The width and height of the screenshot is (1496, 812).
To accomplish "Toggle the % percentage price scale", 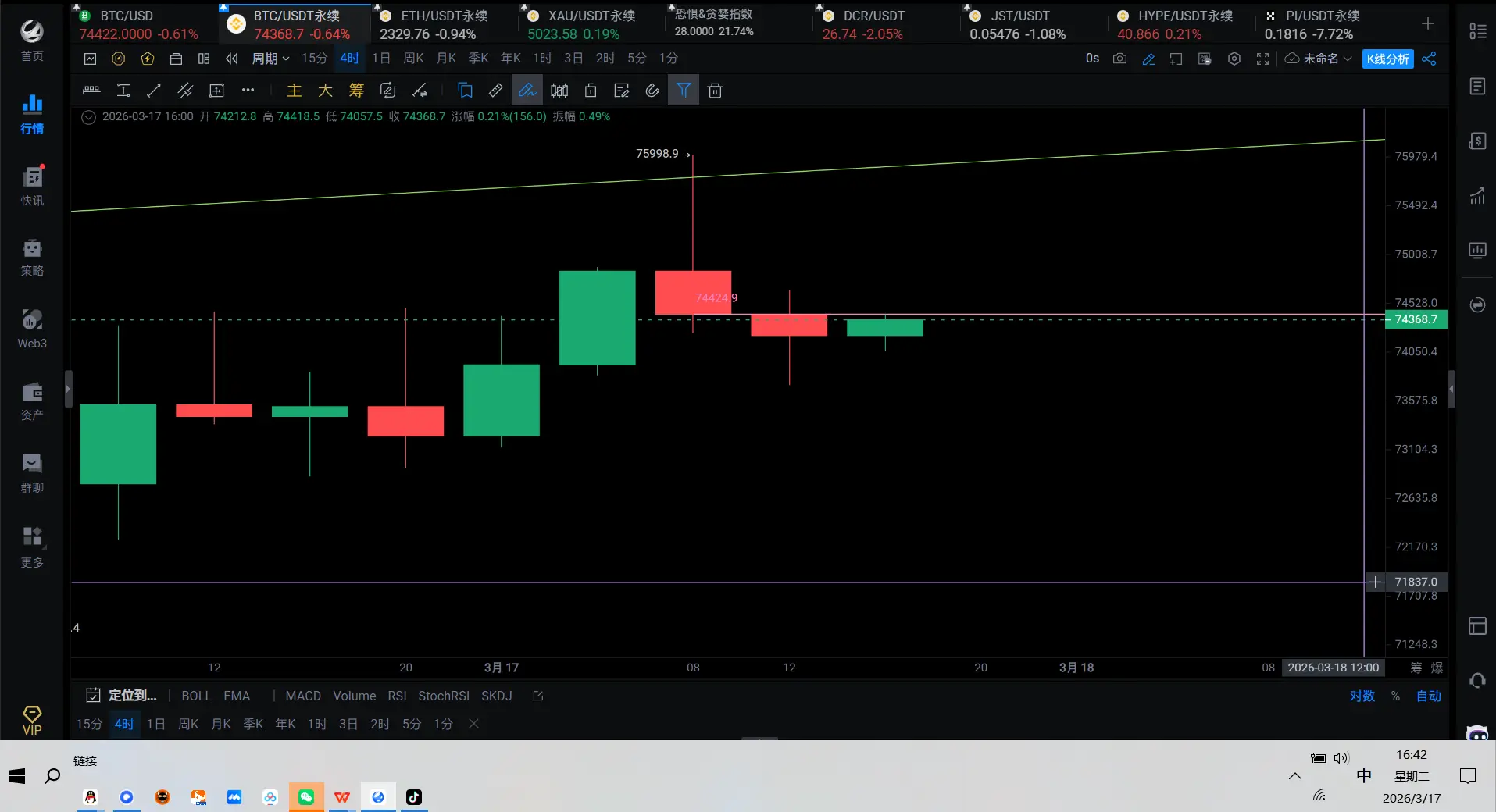I will (1395, 696).
